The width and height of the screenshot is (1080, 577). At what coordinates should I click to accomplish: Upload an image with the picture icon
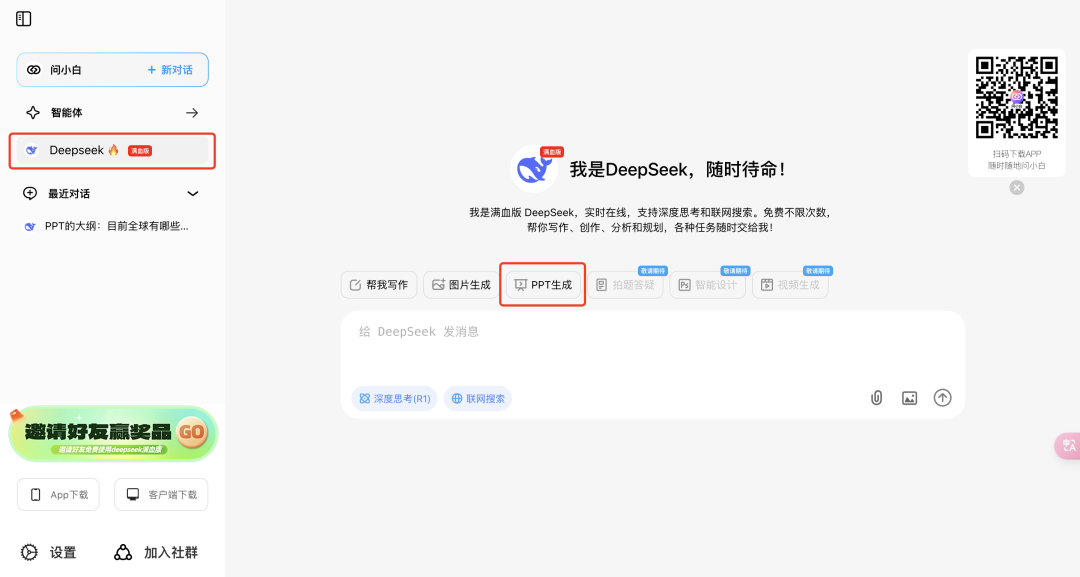(909, 398)
